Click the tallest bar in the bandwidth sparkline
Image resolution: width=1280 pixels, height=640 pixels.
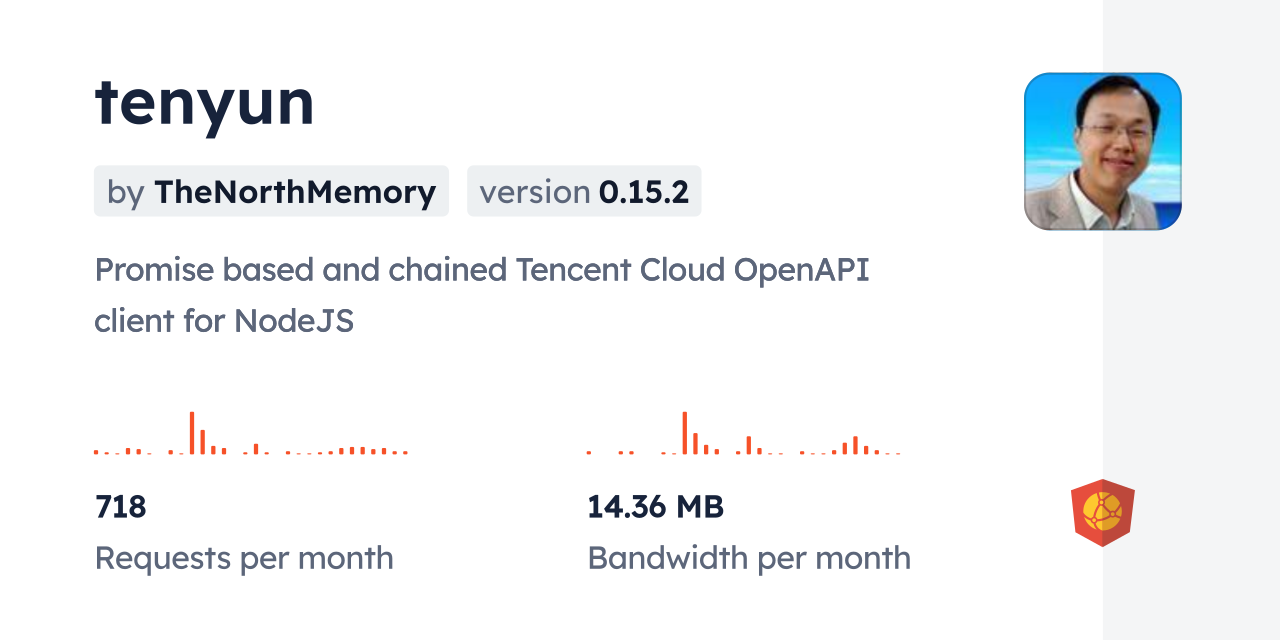685,433
